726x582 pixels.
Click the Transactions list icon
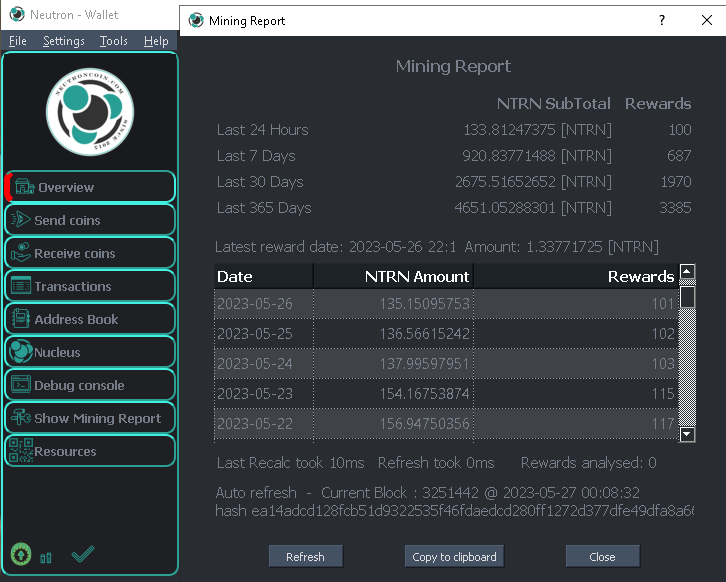click(21, 286)
